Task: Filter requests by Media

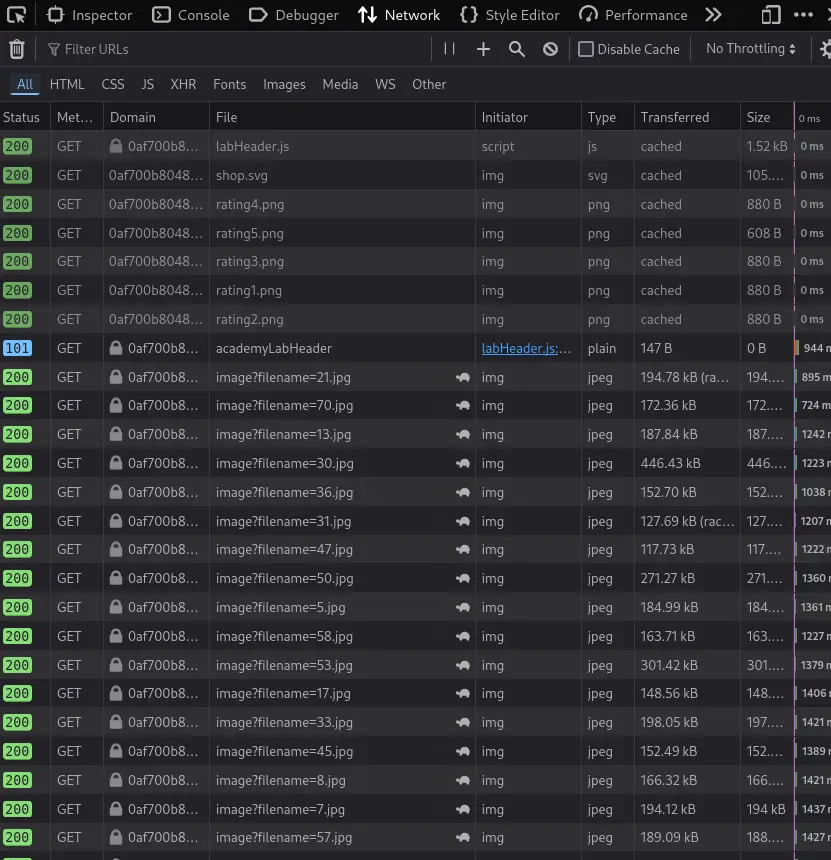Action: tap(340, 84)
